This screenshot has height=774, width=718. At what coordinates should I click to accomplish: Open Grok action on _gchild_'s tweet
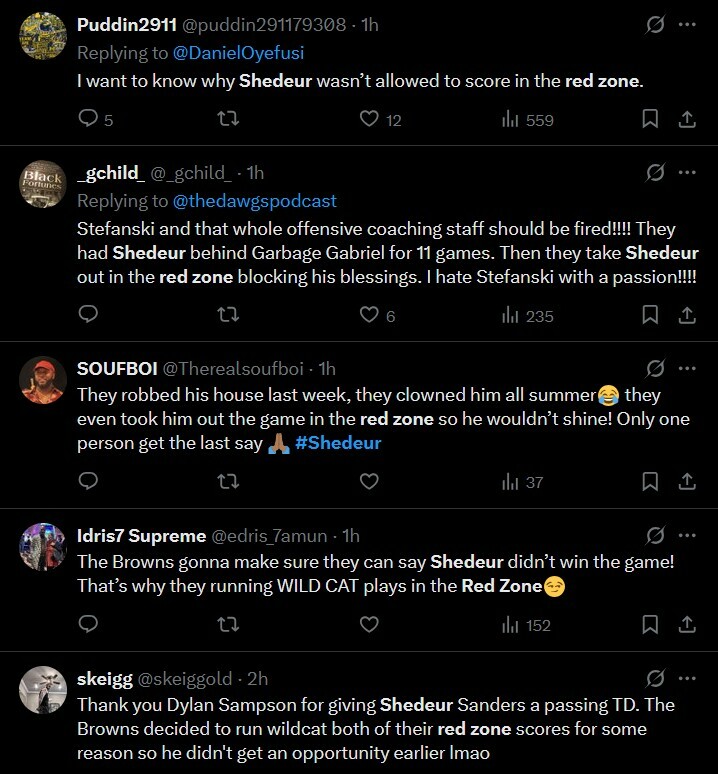(x=656, y=173)
